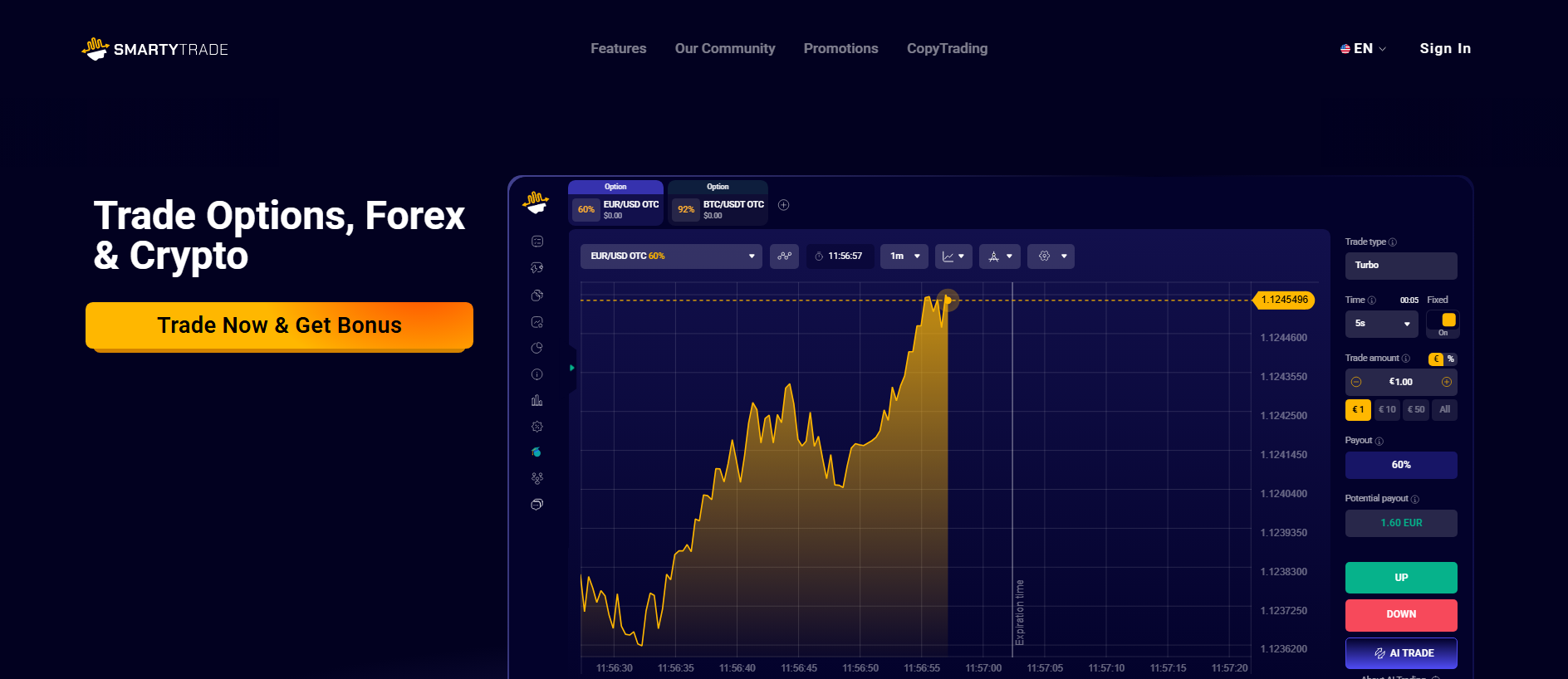Open the pie chart sidebar icon
This screenshot has width=1568, height=679.
pyautogui.click(x=537, y=348)
